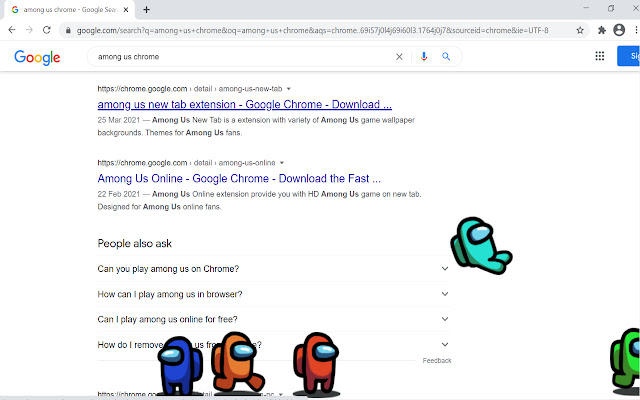The image size is (640, 400).
Task: Open dropdown arrow beside among-us-new-tab URL
Action: [x=289, y=89]
